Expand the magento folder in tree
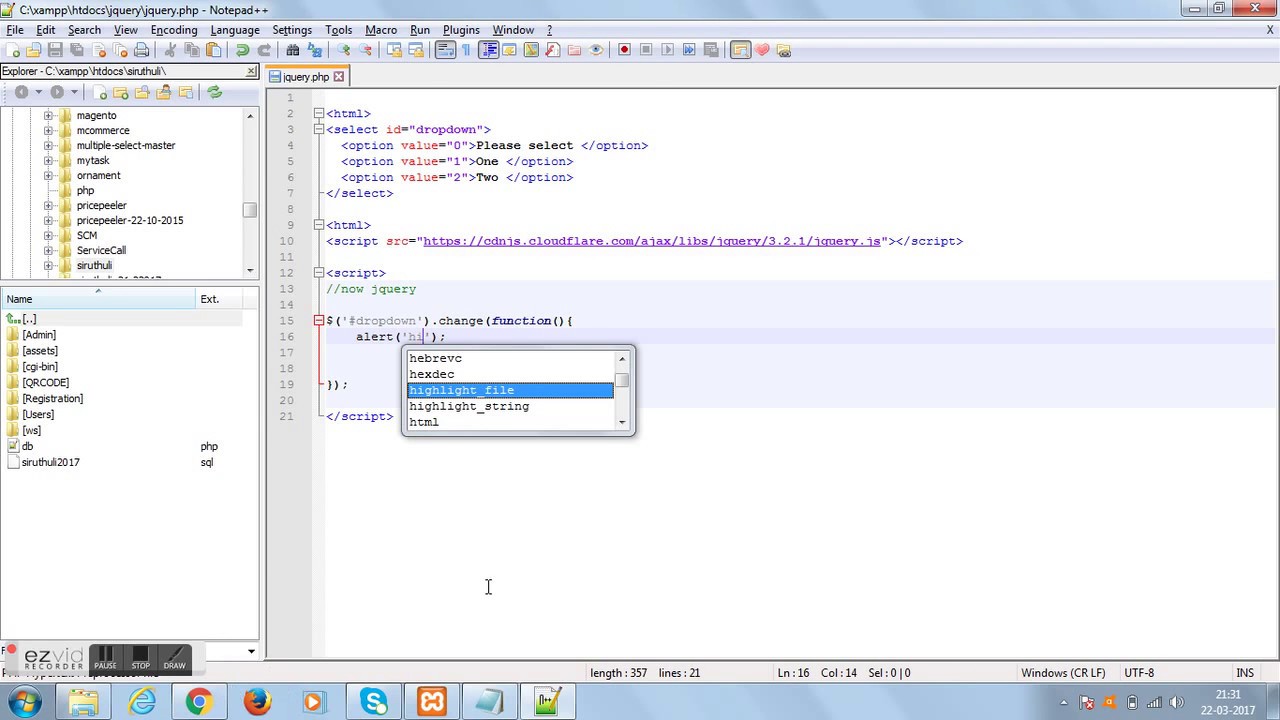This screenshot has width=1280, height=720. pos(48,115)
